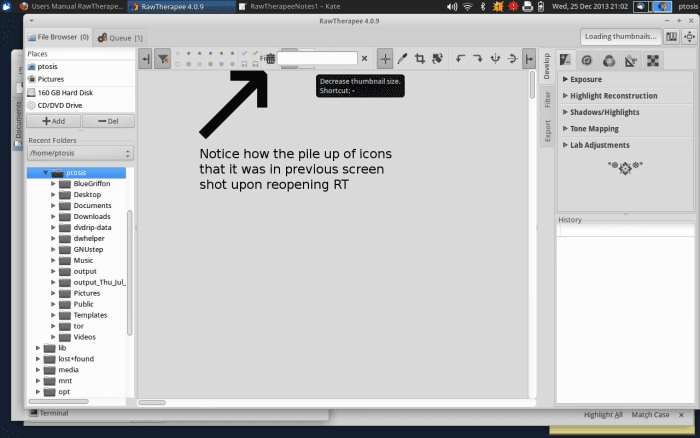Click the preferences sliders icon at top right
Image resolution: width=700 pixels, height=438 pixels.
pos(671,37)
